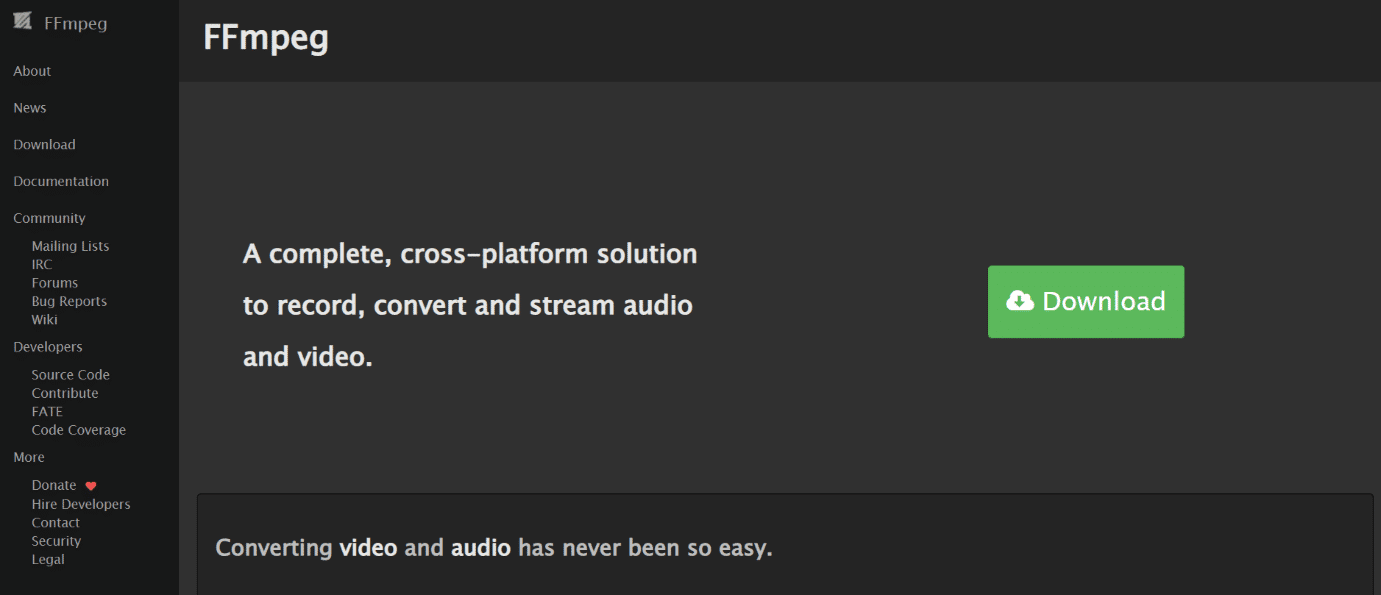The height and width of the screenshot is (595, 1381).
Task: Open the About page in sidebar
Action: click(32, 71)
